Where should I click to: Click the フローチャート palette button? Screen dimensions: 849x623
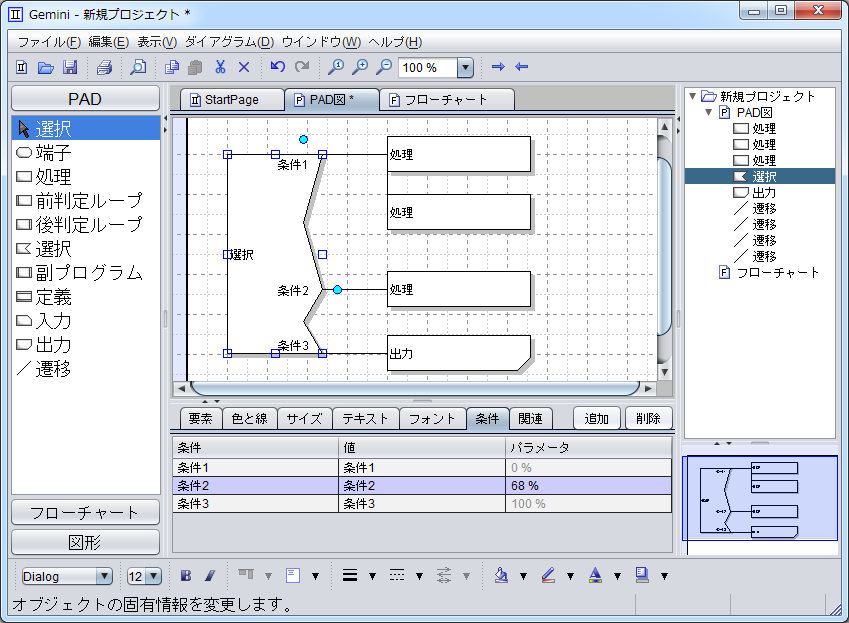[x=85, y=513]
